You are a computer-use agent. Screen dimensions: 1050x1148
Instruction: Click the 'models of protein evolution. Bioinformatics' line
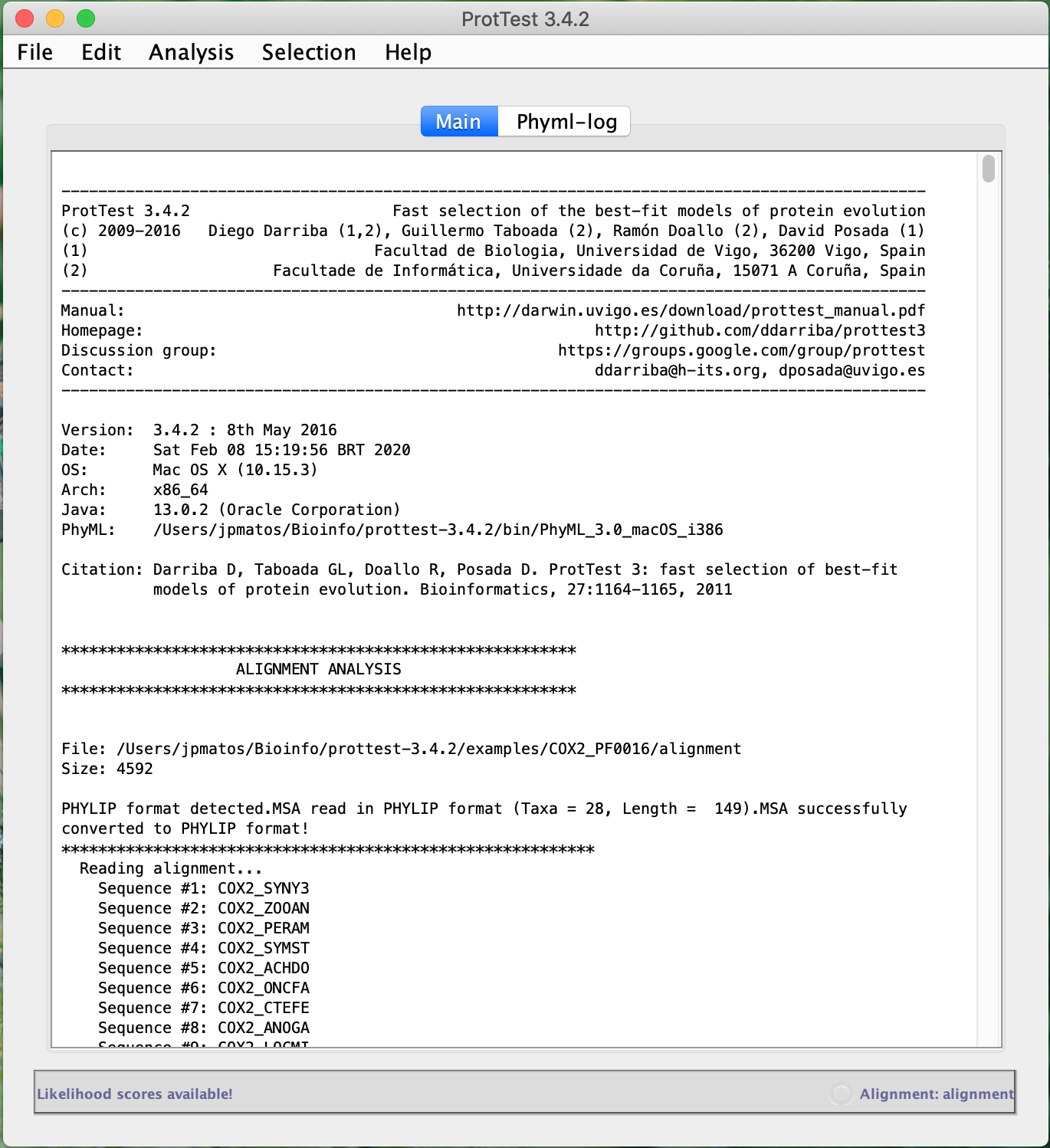[442, 589]
